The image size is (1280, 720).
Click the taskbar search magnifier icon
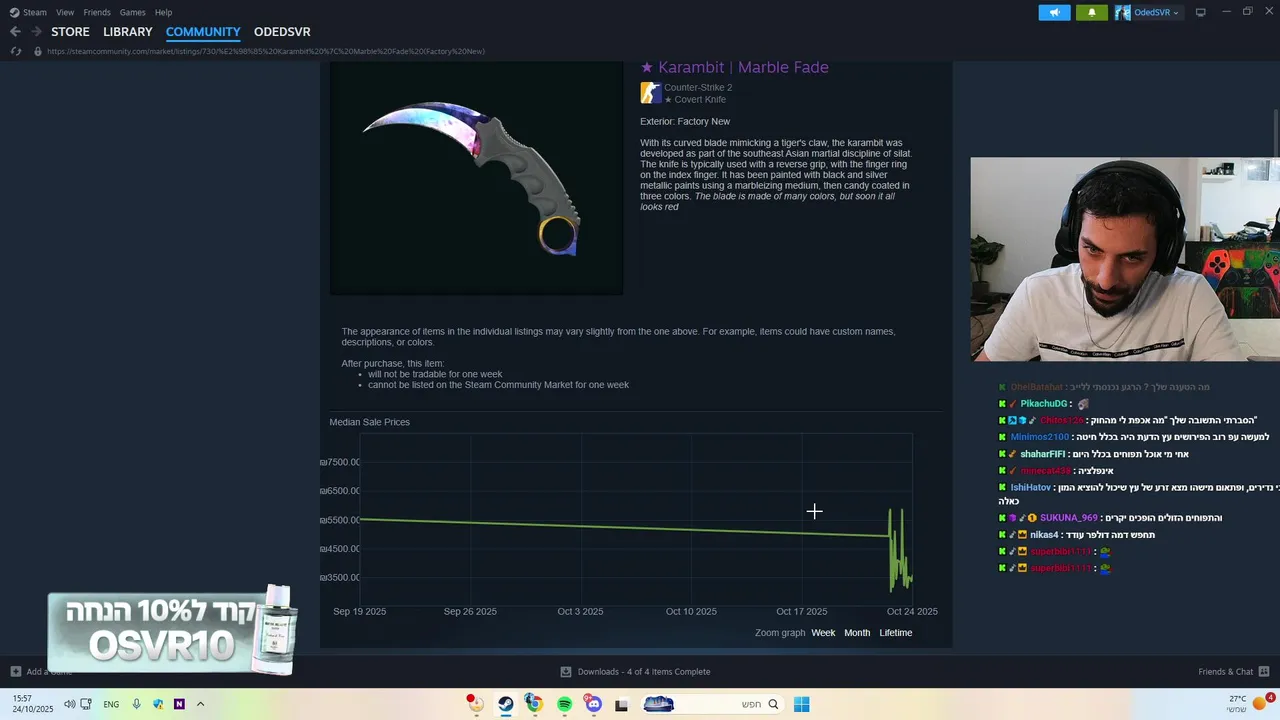point(773,704)
